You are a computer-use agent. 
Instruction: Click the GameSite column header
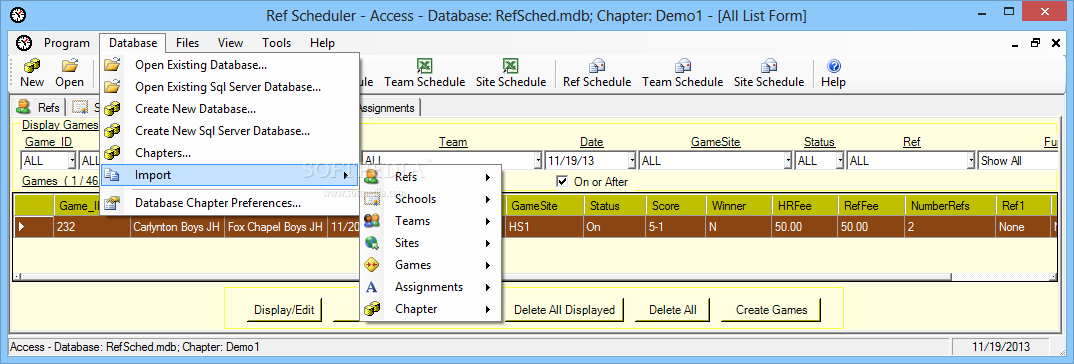point(545,206)
